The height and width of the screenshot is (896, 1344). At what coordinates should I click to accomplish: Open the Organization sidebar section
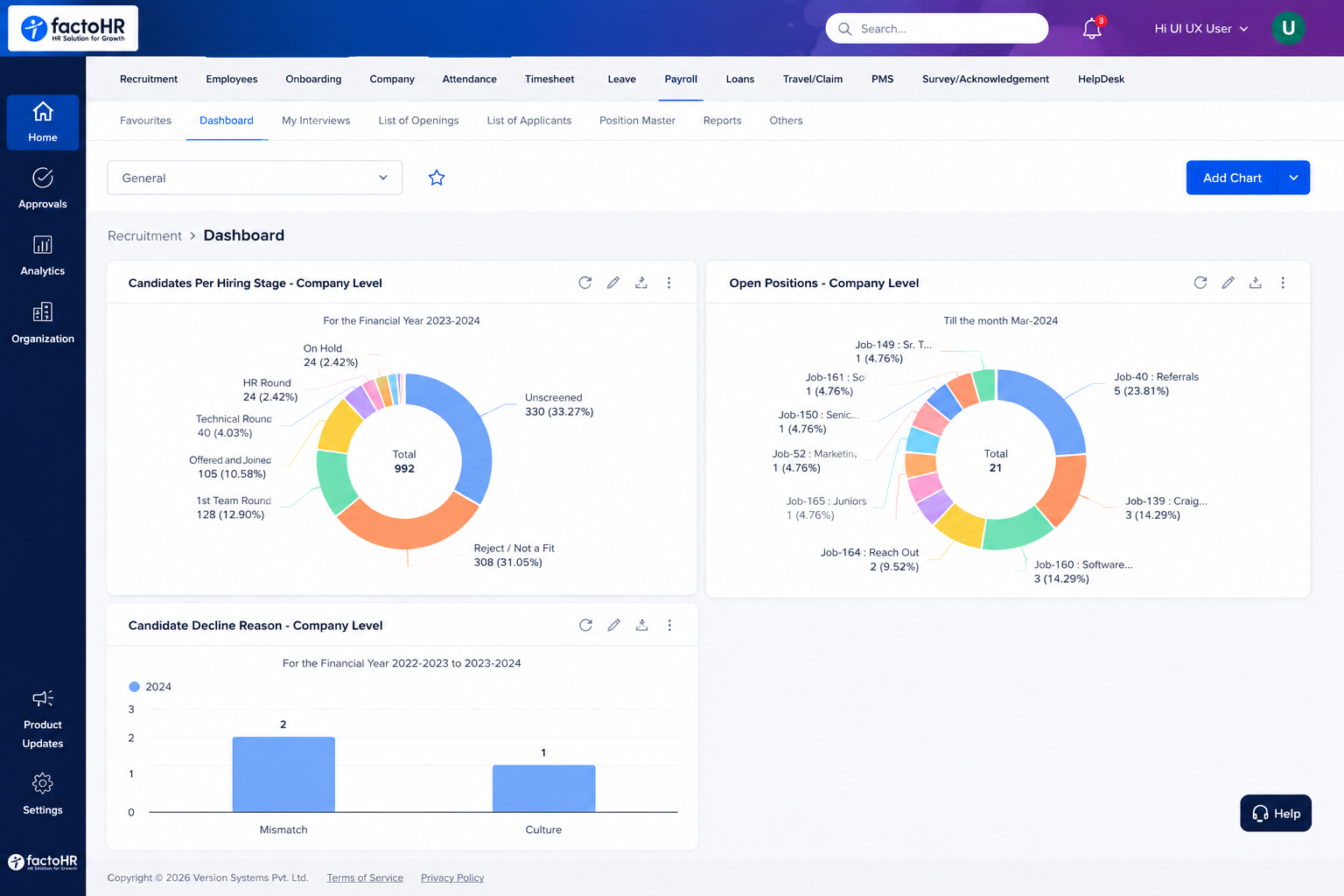[x=43, y=323]
